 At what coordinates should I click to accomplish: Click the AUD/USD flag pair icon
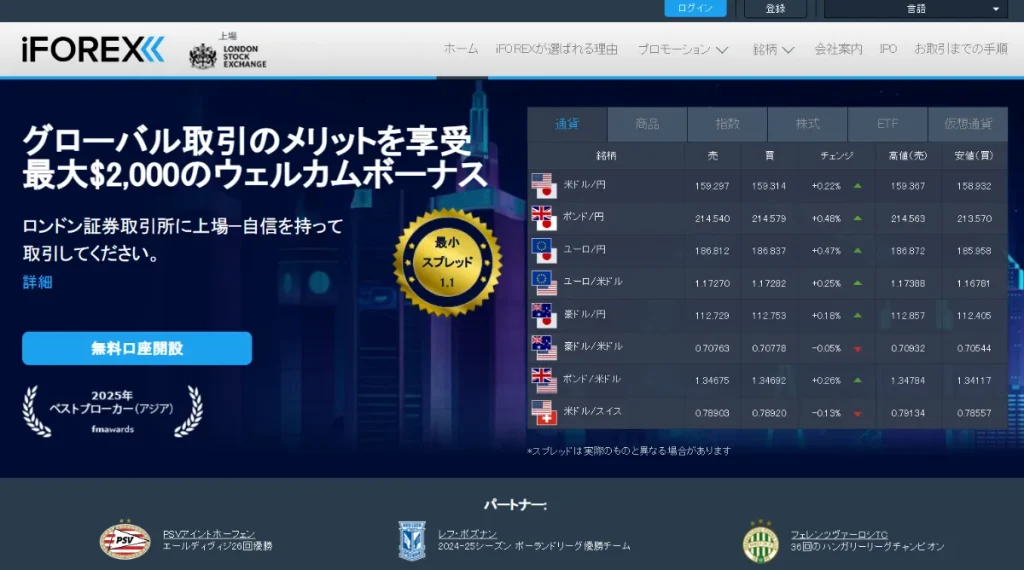pos(544,348)
